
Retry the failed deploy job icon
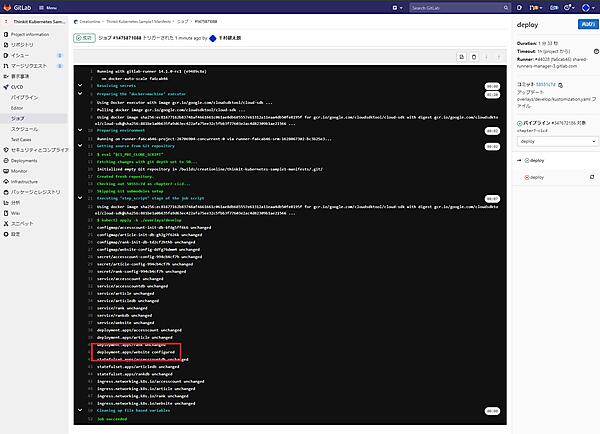click(x=592, y=177)
